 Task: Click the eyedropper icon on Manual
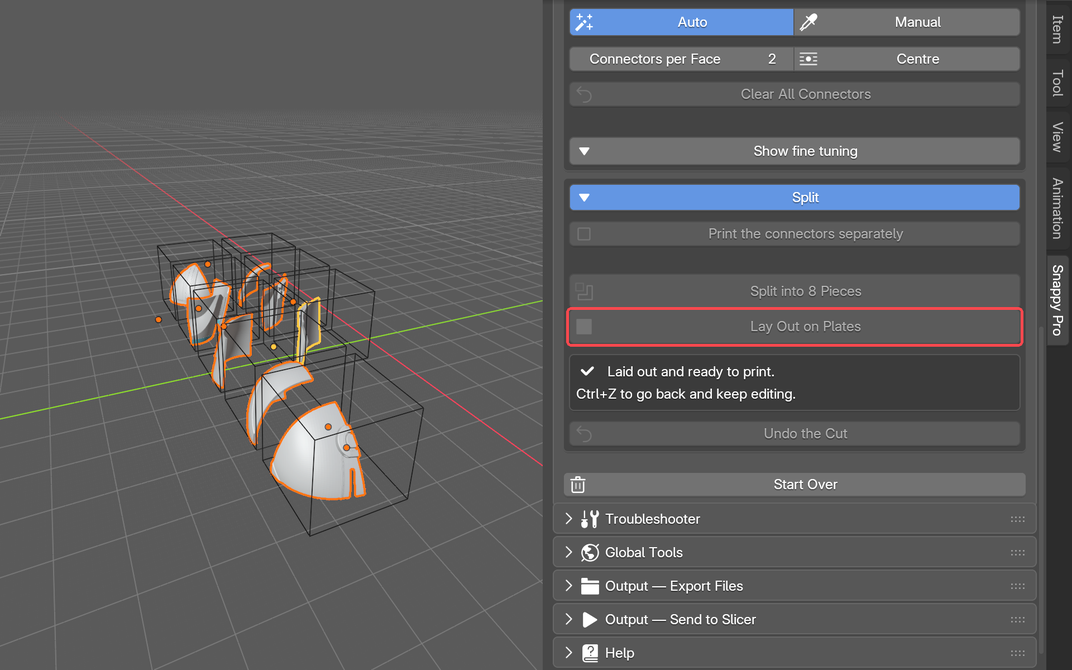(808, 22)
